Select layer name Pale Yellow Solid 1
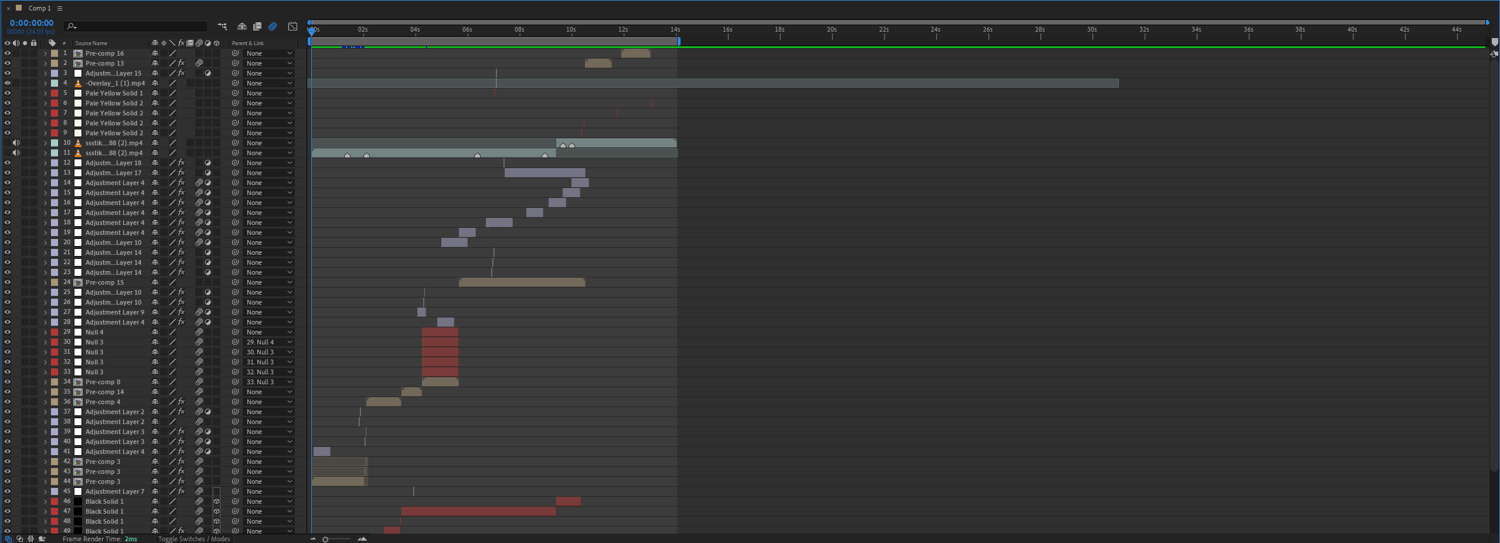The height and width of the screenshot is (543, 1500). [114, 93]
